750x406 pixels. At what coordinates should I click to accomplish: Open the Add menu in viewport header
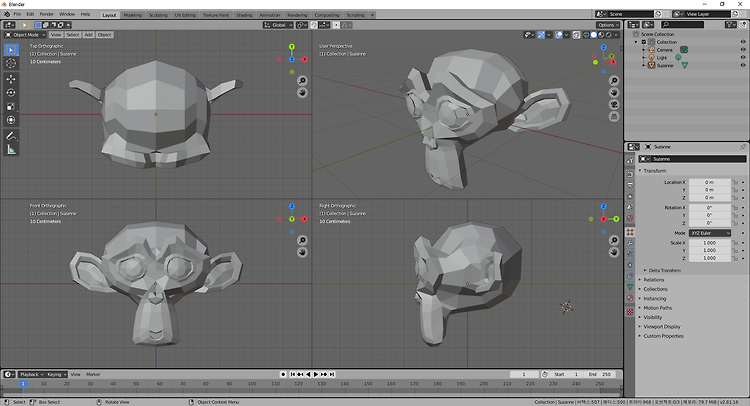[x=88, y=35]
